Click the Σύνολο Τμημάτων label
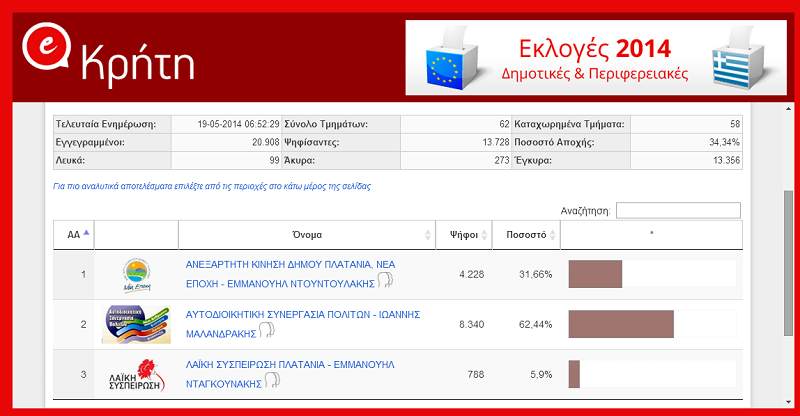 click(326, 124)
